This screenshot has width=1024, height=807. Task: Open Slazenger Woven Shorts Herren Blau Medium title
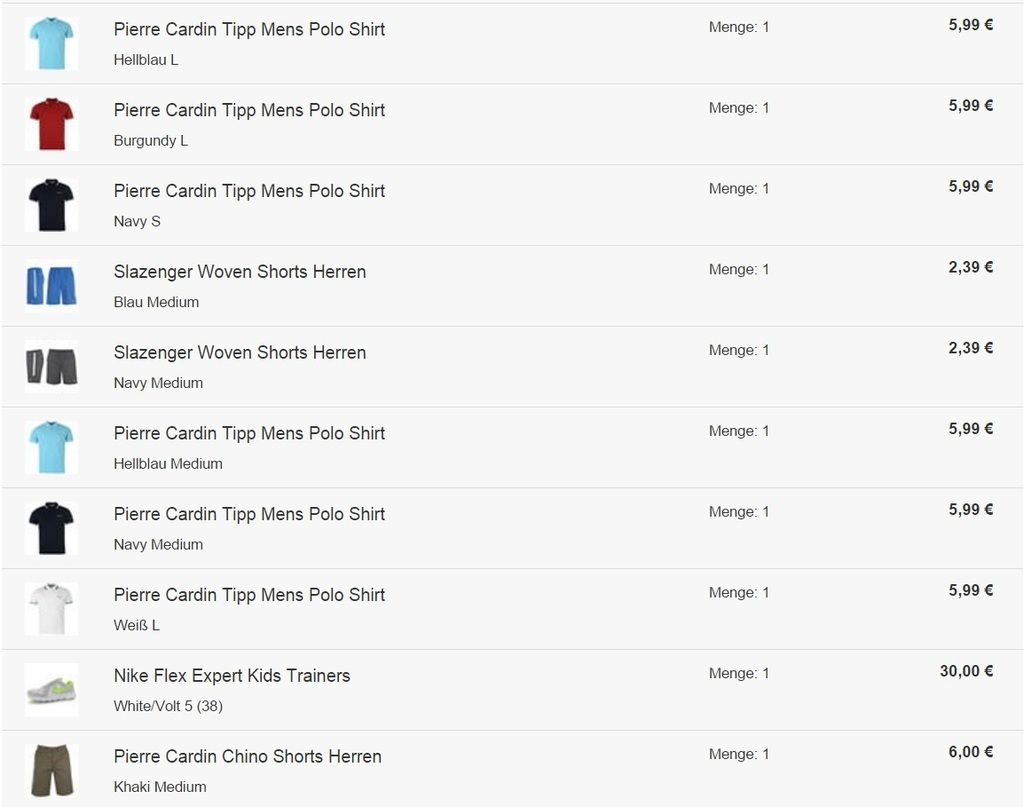(x=240, y=272)
